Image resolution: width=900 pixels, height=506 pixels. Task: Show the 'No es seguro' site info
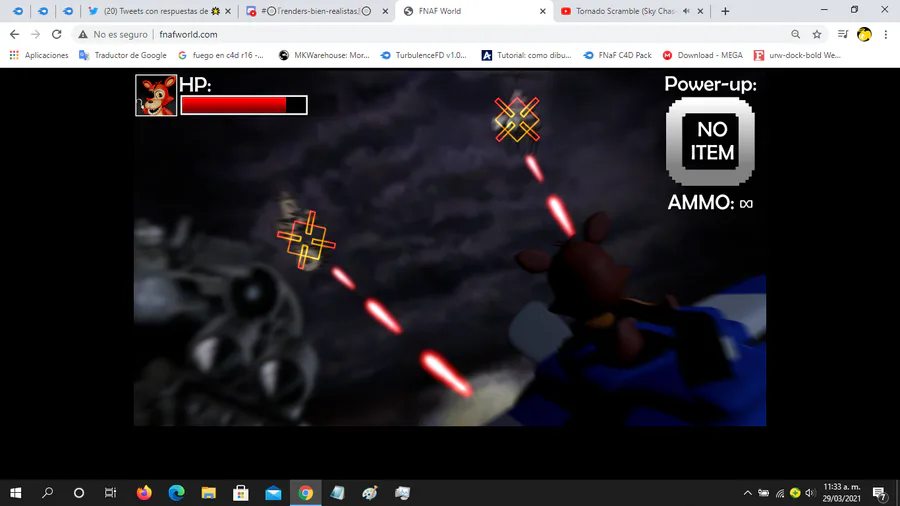[x=113, y=34]
